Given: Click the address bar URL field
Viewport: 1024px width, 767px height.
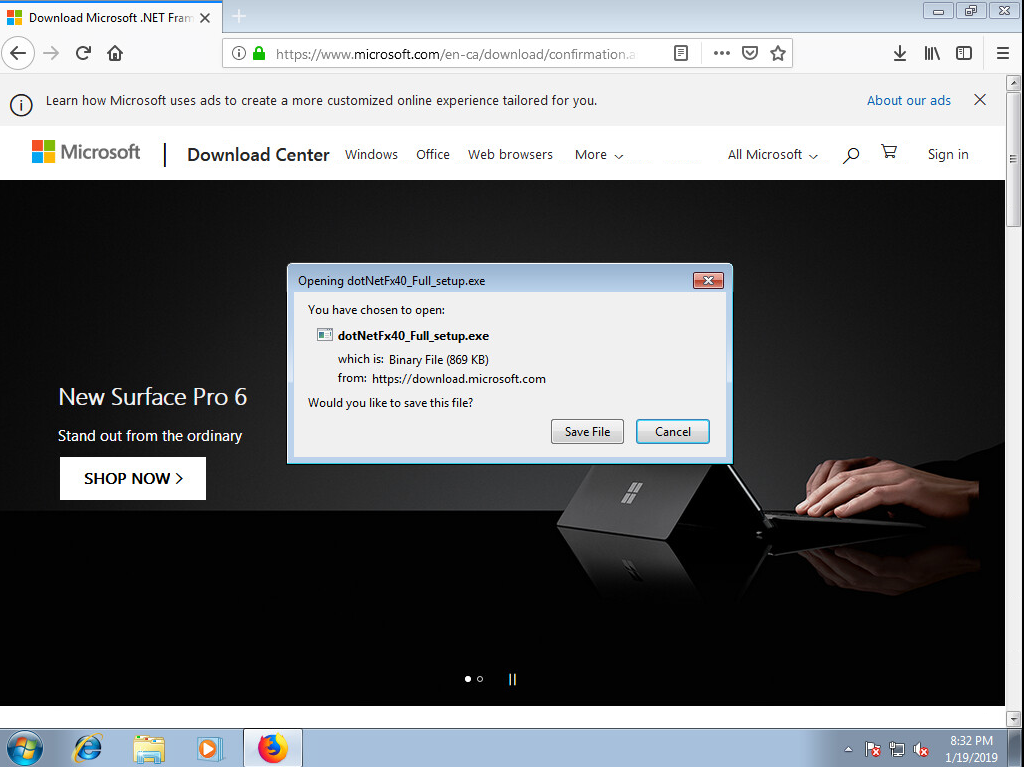Looking at the screenshot, I should pyautogui.click(x=455, y=54).
